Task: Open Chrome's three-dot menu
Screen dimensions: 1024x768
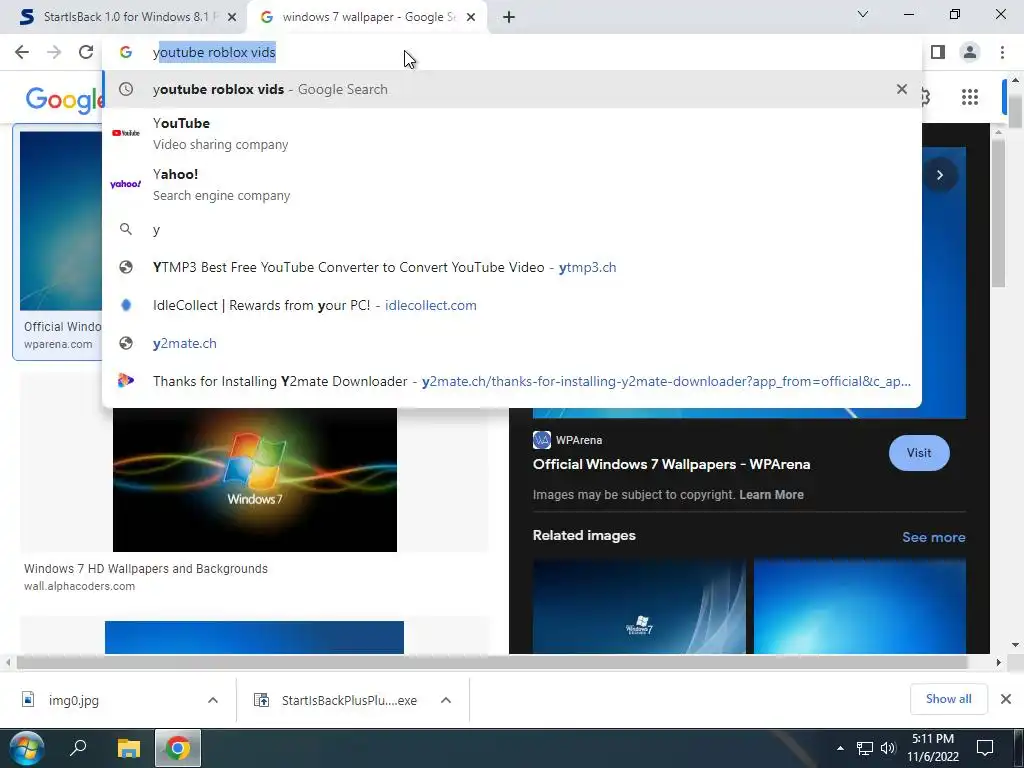Action: [x=1002, y=52]
